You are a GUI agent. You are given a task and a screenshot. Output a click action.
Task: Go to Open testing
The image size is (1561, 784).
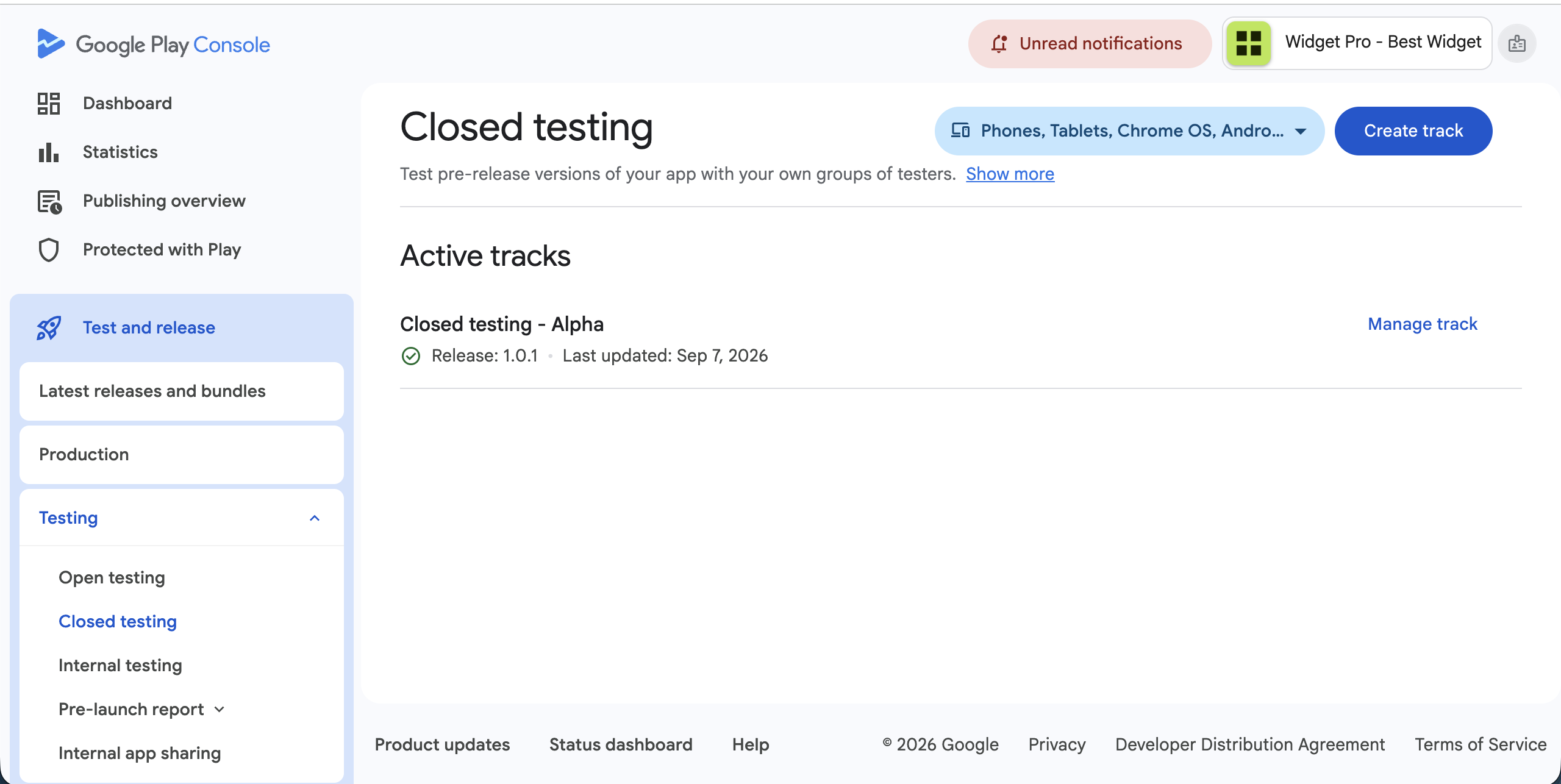click(112, 578)
